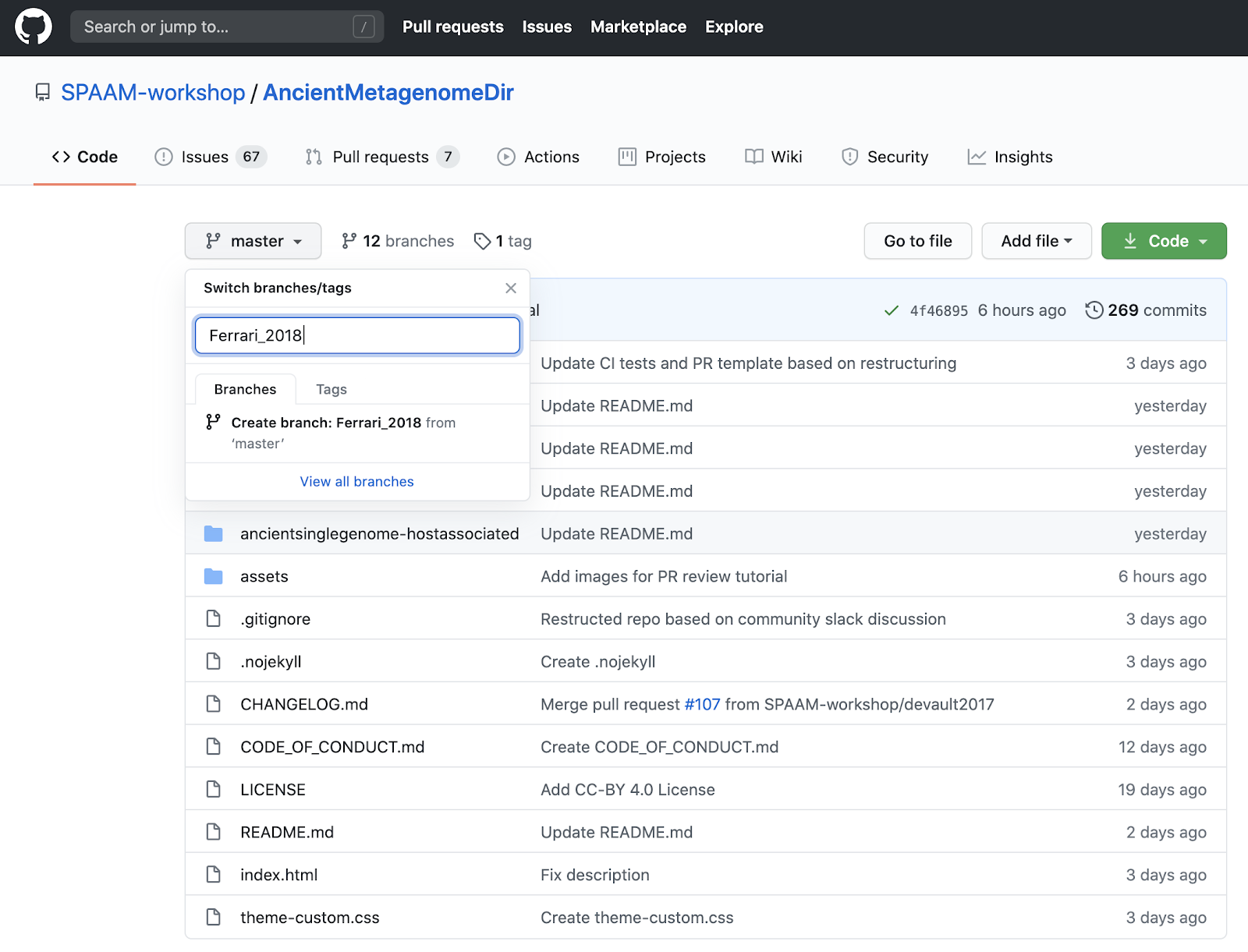This screenshot has height=952, width=1248.
Task: Open commit 'Fix description'
Action: pos(595,875)
